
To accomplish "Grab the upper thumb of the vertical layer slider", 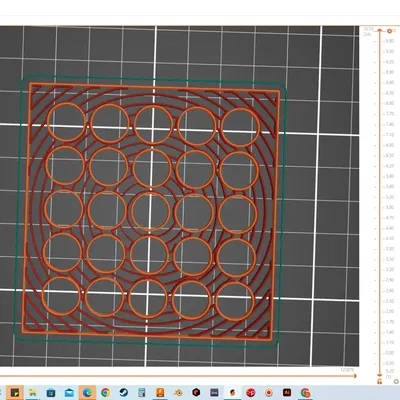I will coord(379,31).
